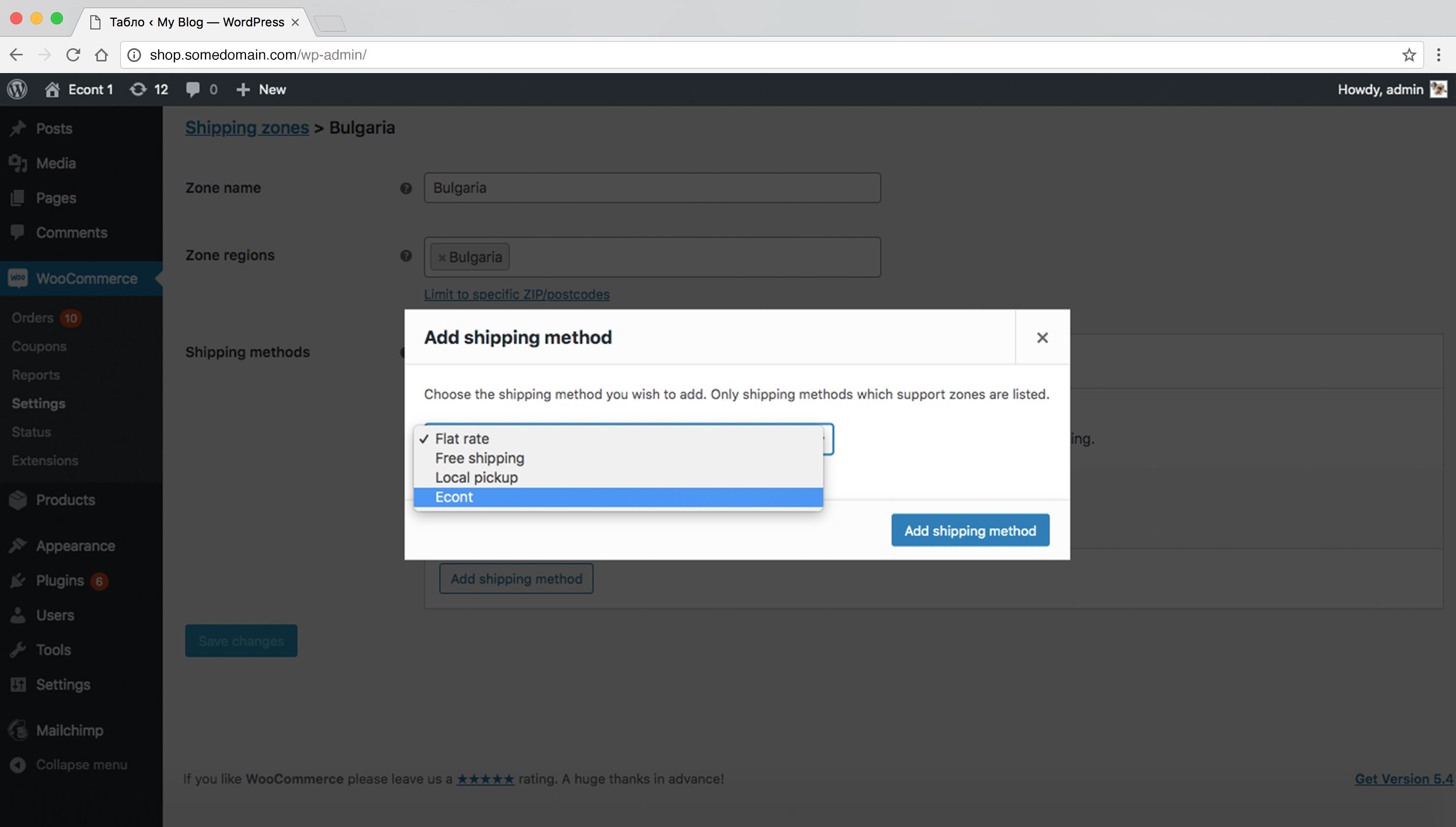Image resolution: width=1456 pixels, height=827 pixels.
Task: Click the Zone name input field
Action: 652,188
